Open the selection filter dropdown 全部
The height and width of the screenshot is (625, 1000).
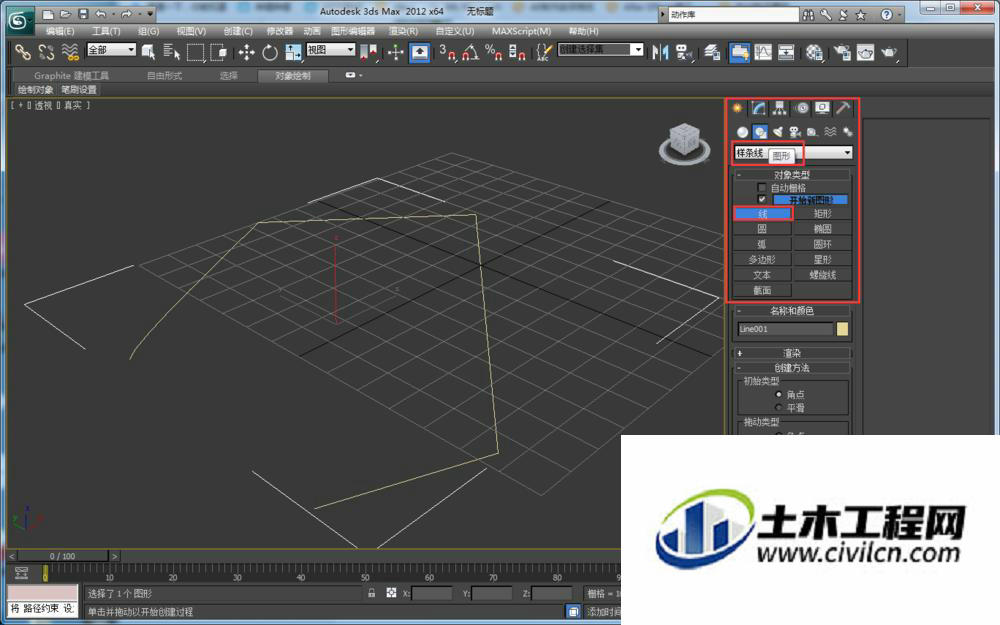112,49
